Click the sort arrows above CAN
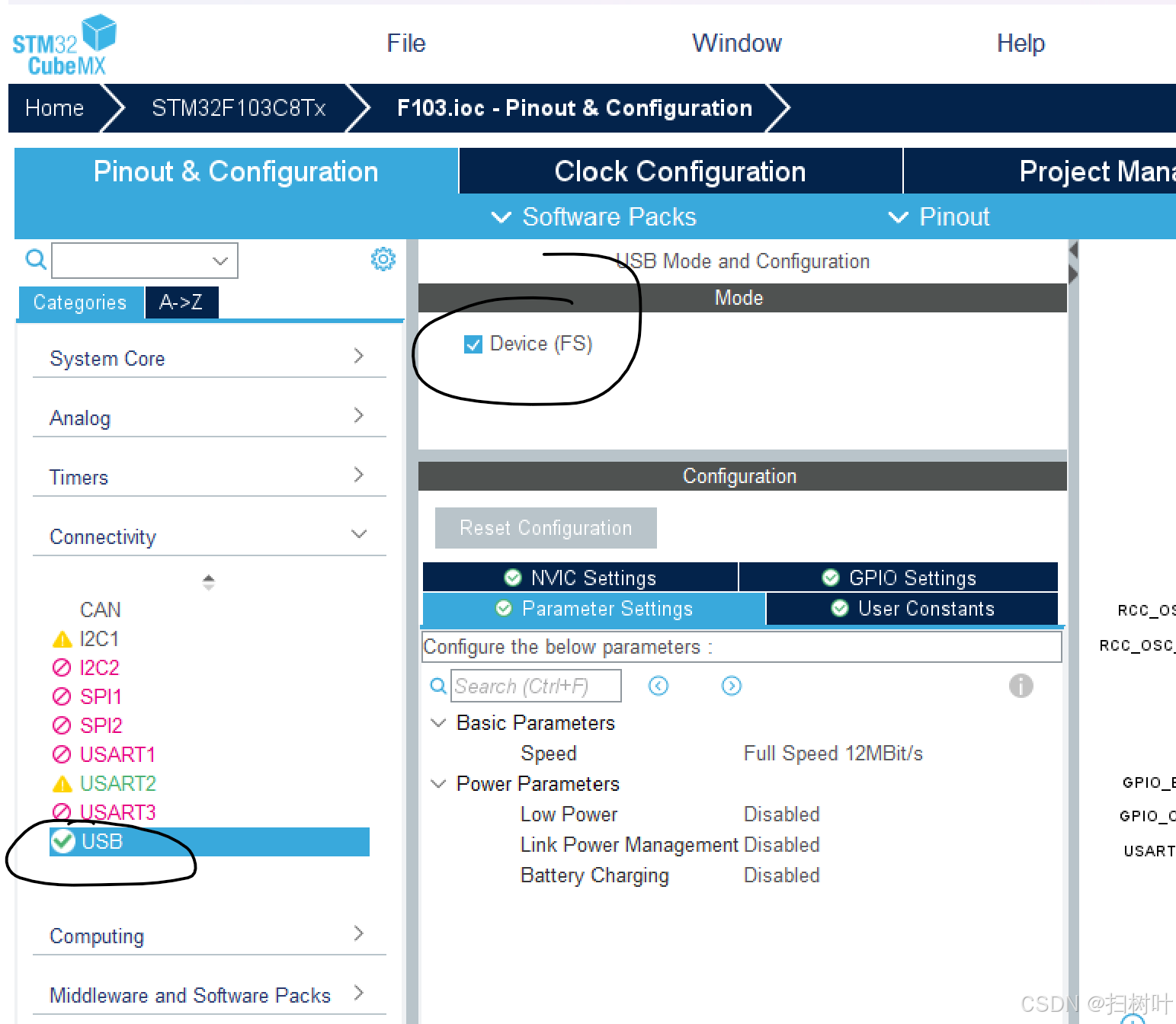Image resolution: width=1176 pixels, height=1024 pixels. [x=209, y=583]
